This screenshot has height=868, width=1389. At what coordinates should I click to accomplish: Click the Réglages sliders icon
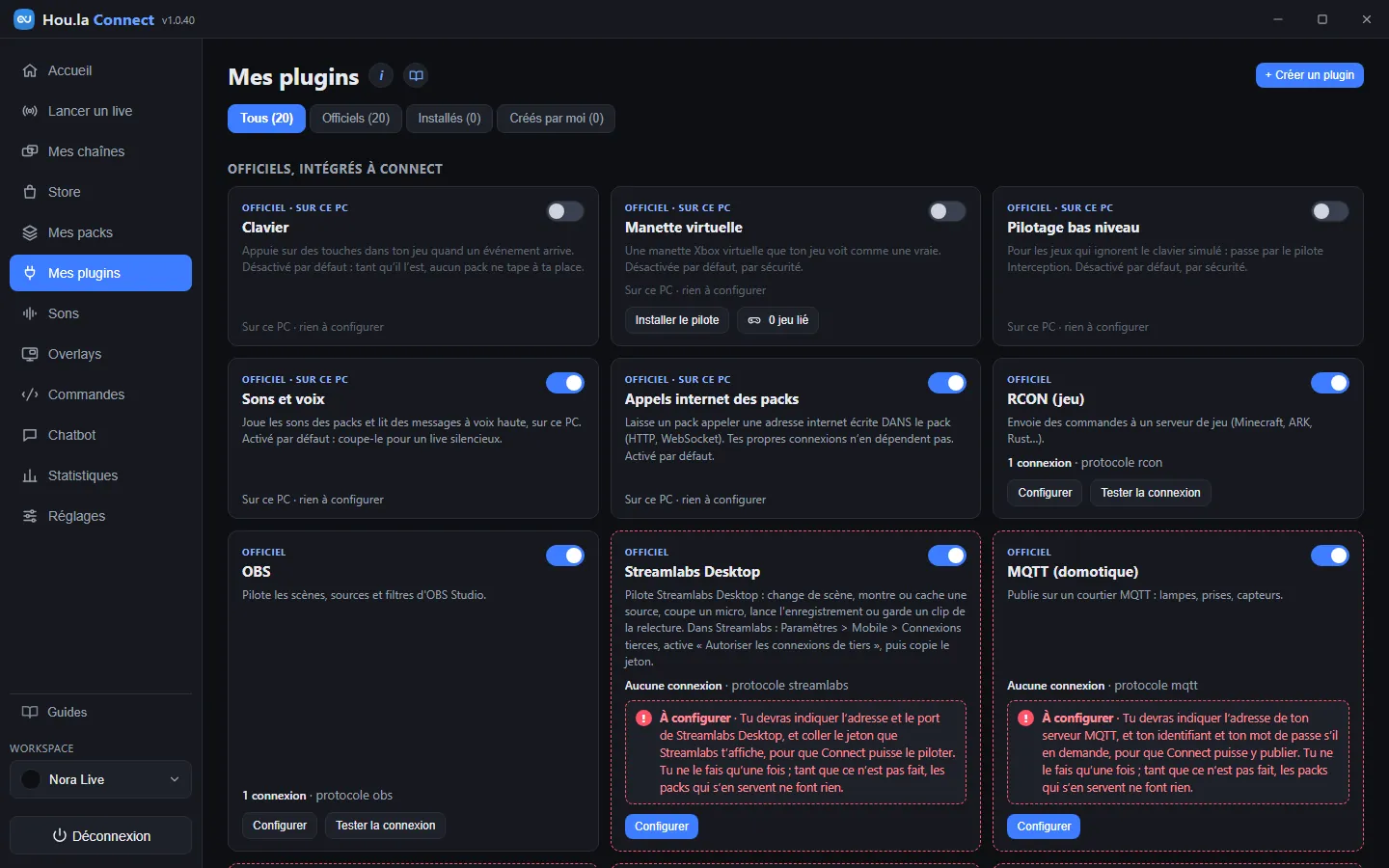coord(30,516)
